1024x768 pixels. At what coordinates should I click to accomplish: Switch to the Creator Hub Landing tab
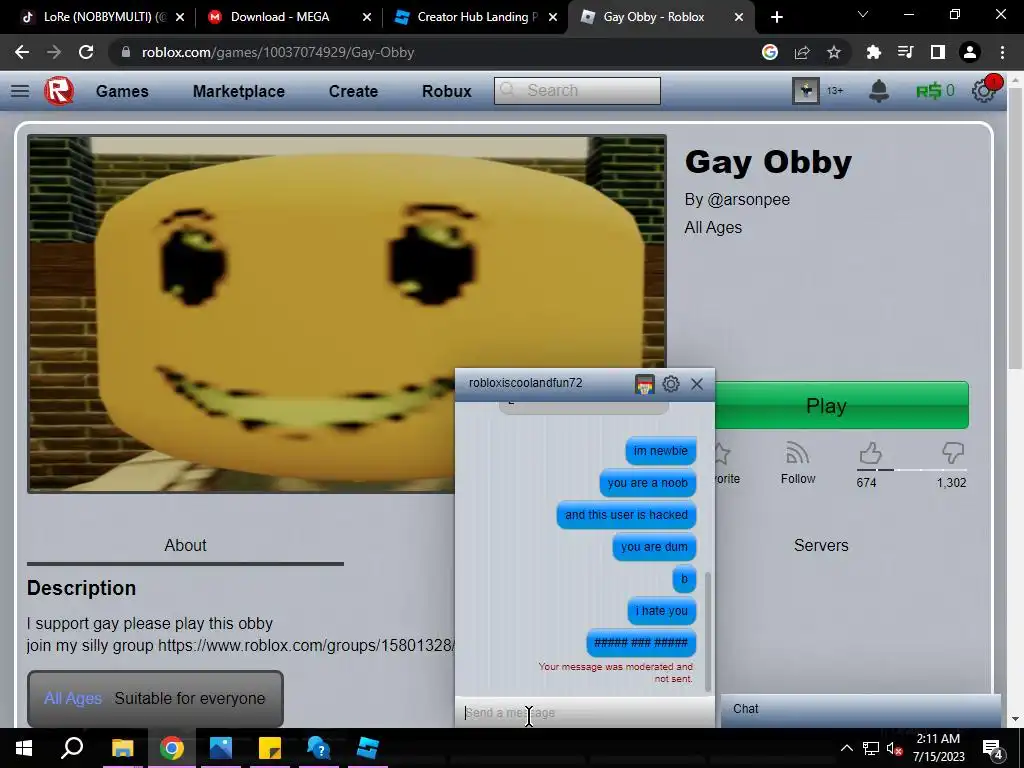coord(475,17)
